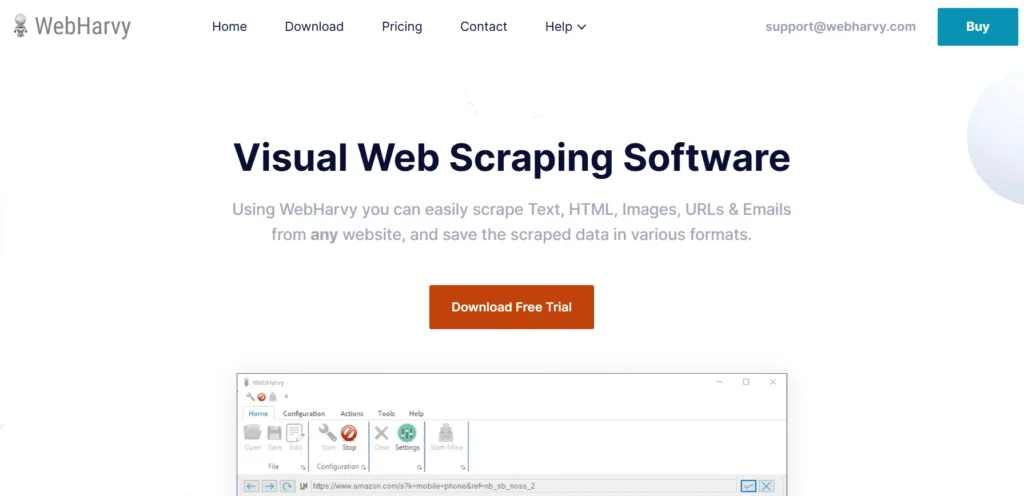Click the Start-Mine icon

tap(446, 432)
